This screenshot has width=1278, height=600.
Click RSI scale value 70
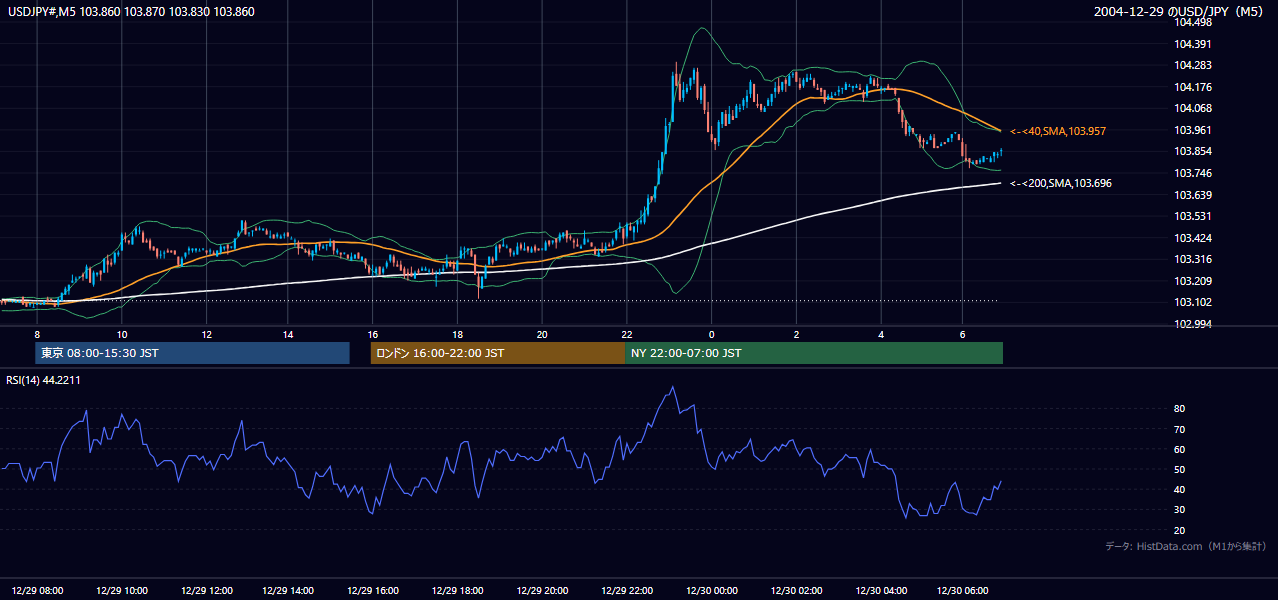pos(1180,429)
